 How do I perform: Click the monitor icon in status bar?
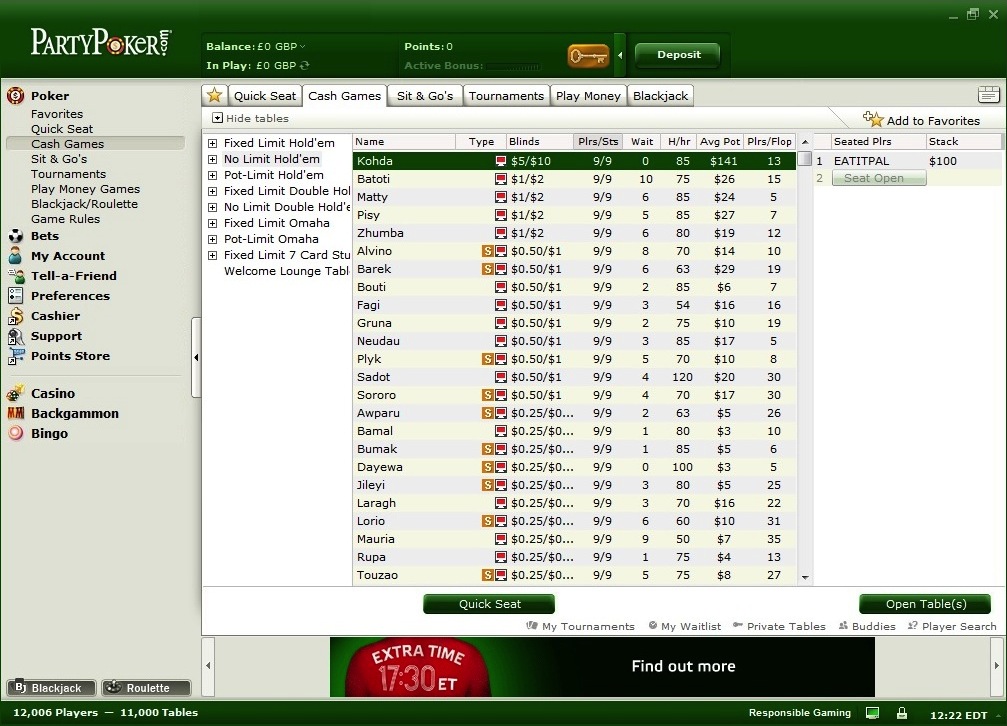tap(872, 713)
